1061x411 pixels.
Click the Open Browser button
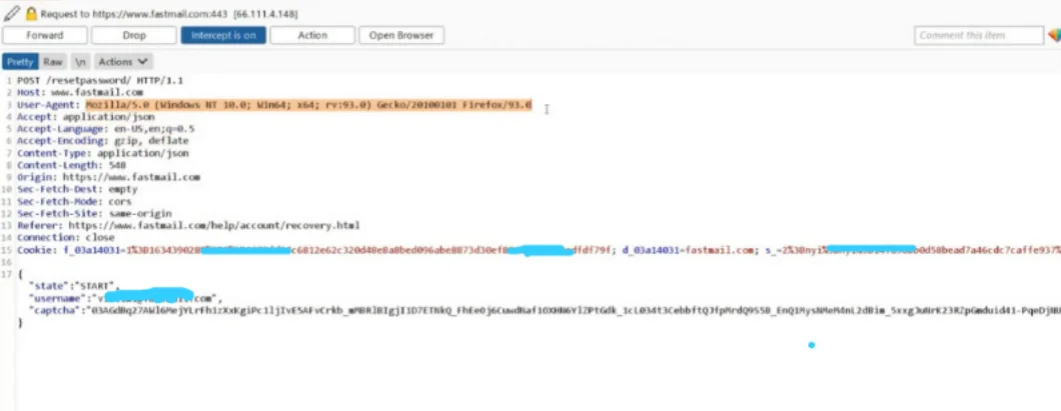401,35
